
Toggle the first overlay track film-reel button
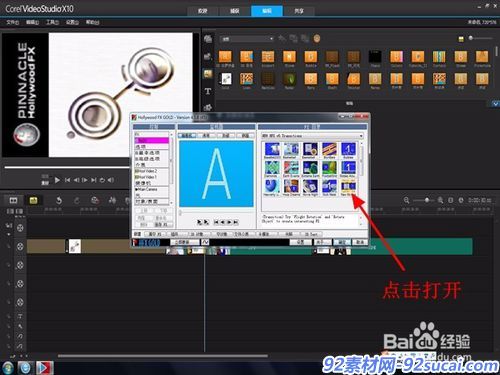coord(20,265)
